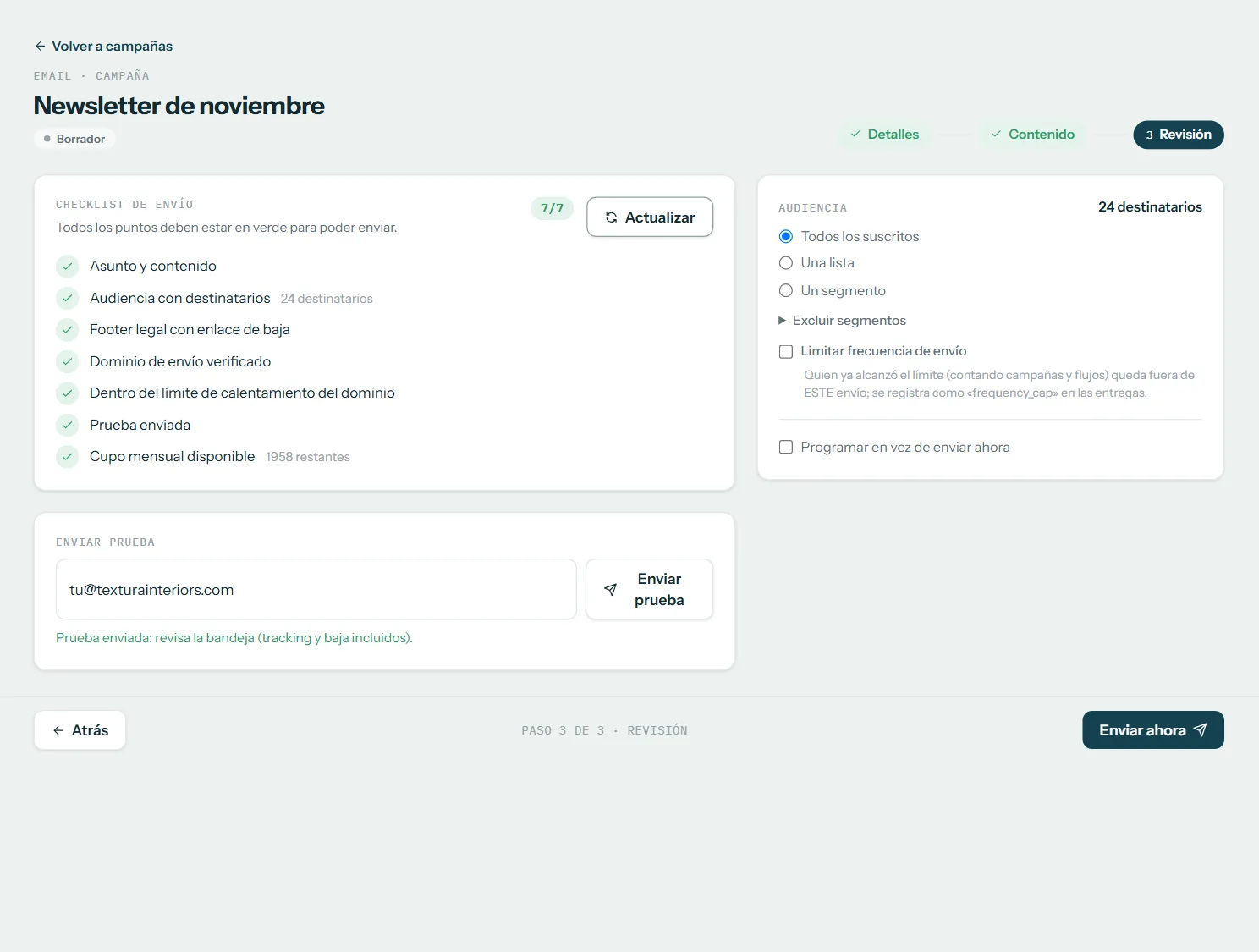Click PASO 3 DE 3 · REVISIÓN text
The height and width of the screenshot is (952, 1259).
click(x=604, y=730)
